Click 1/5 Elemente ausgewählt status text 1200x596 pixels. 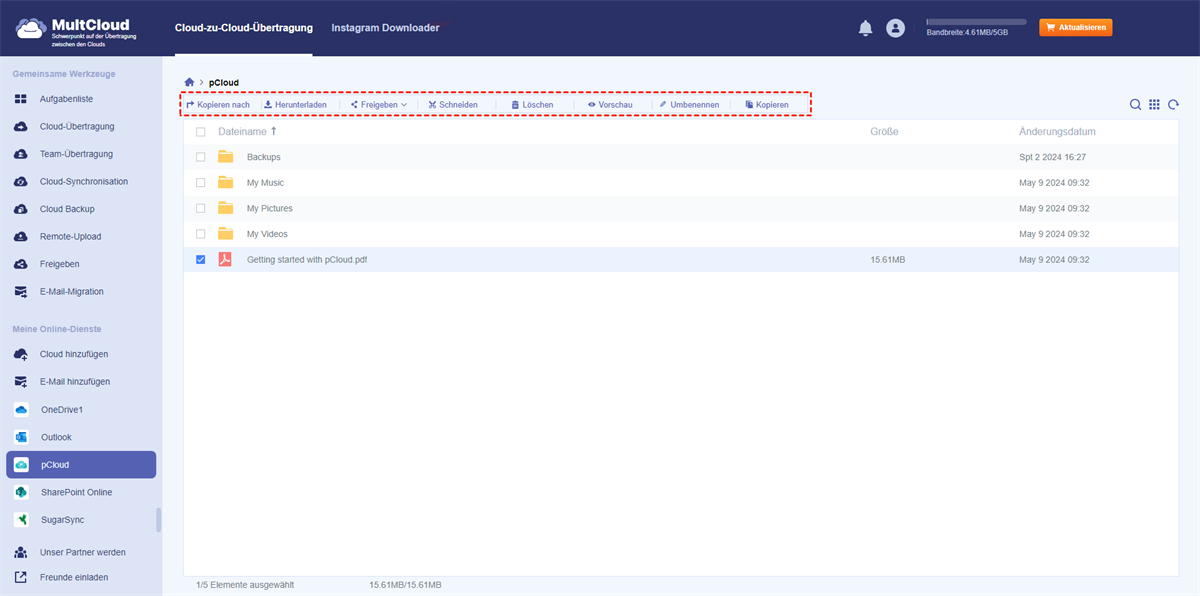point(245,584)
